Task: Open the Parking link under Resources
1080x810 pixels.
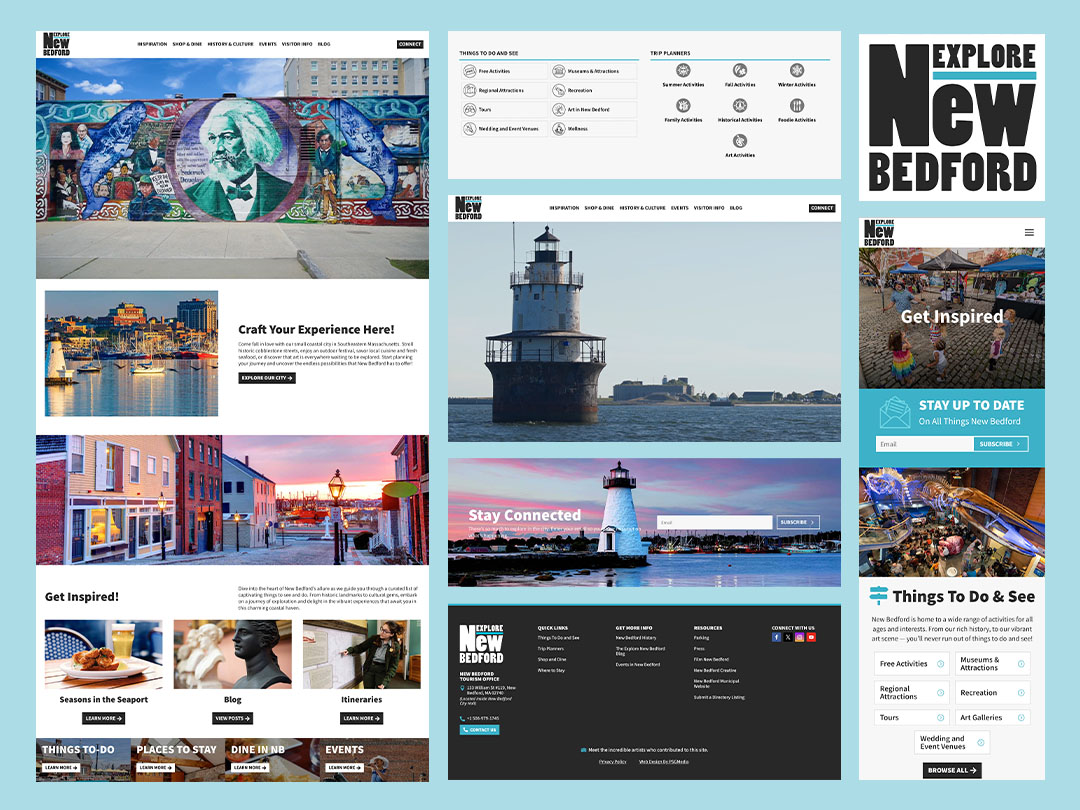Action: click(x=701, y=638)
